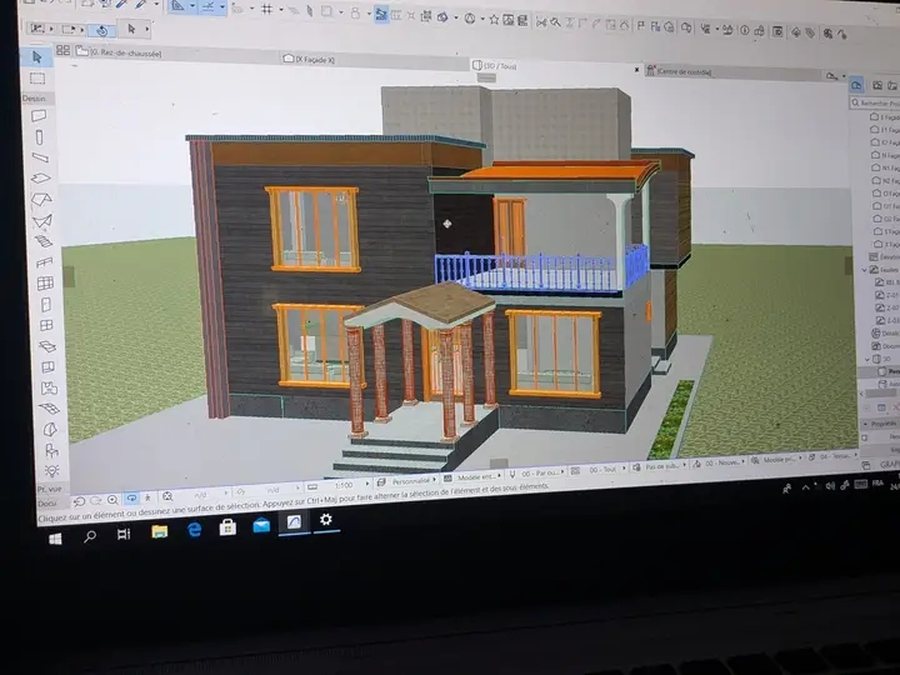This screenshot has height=675, width=900.
Task: Click the volume icon in system tray
Action: click(x=830, y=486)
